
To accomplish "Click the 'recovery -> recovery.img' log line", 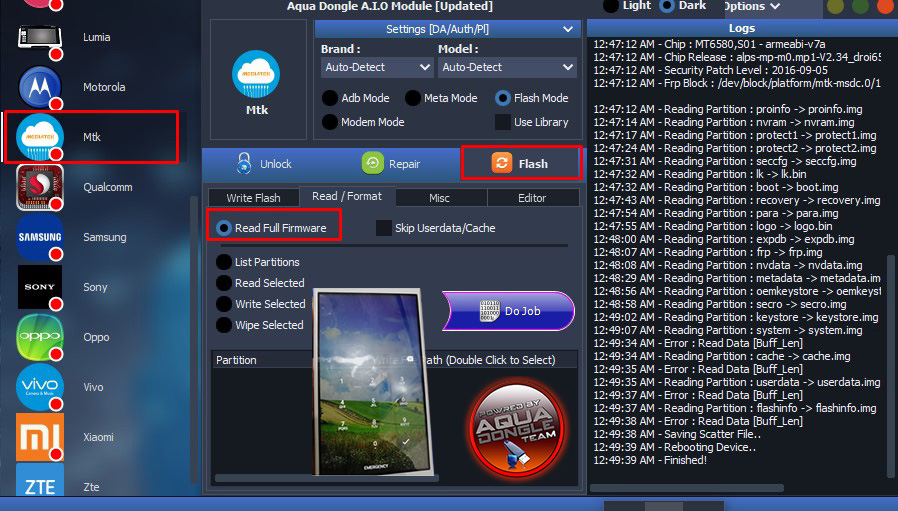I will (737, 200).
